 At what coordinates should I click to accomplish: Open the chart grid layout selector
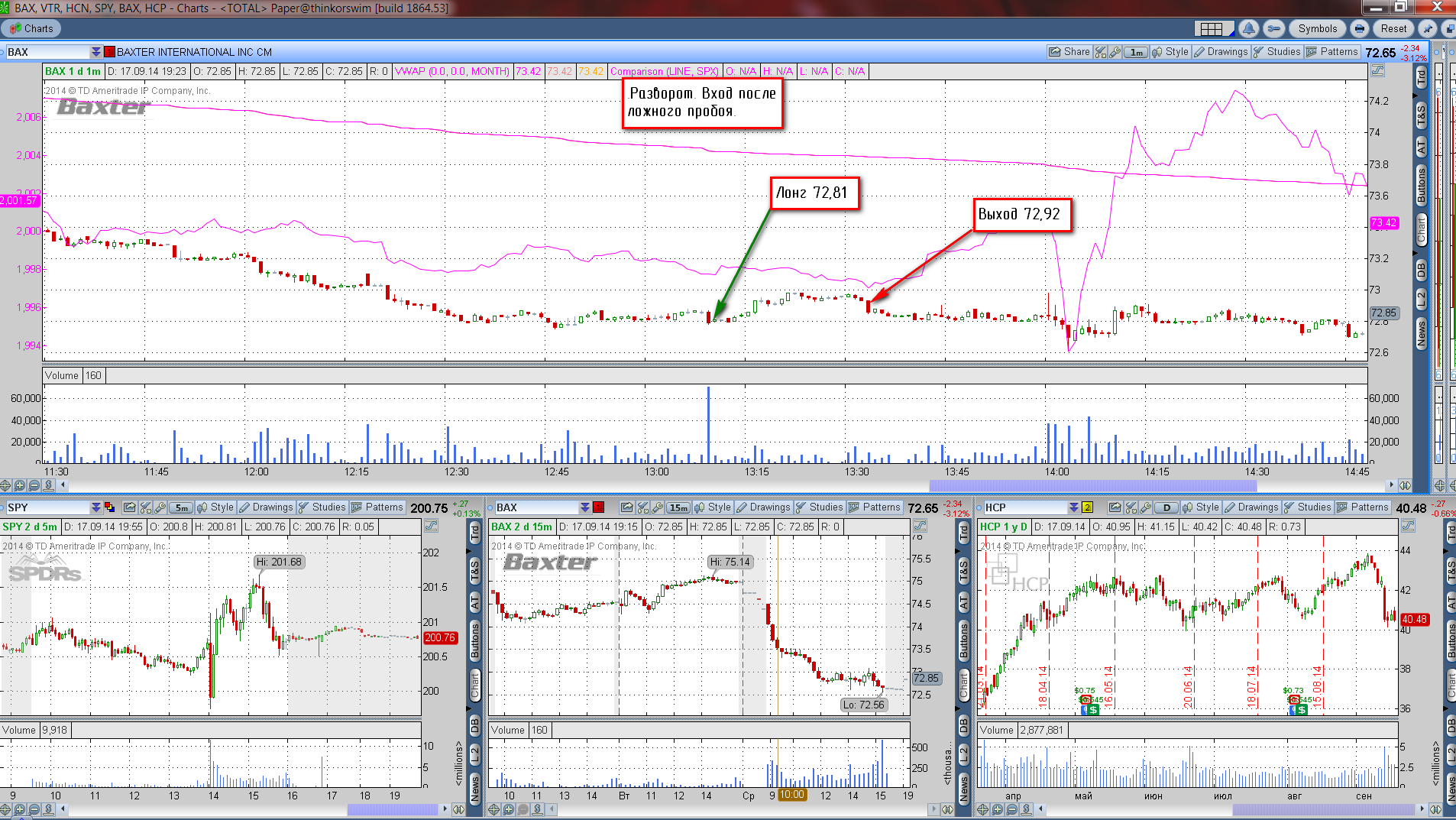[x=1215, y=29]
